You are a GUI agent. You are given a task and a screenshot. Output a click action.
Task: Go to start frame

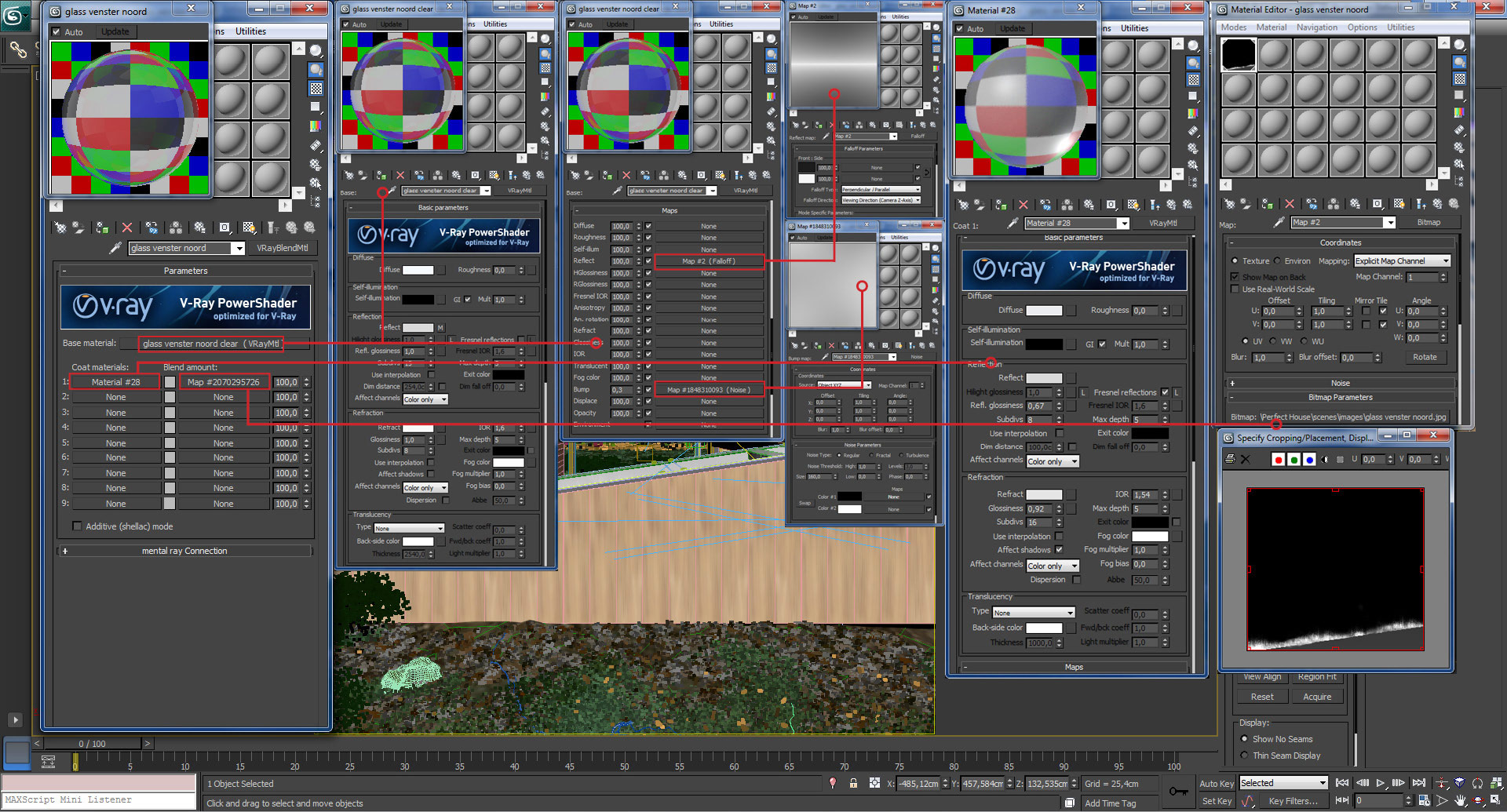pos(1342,783)
